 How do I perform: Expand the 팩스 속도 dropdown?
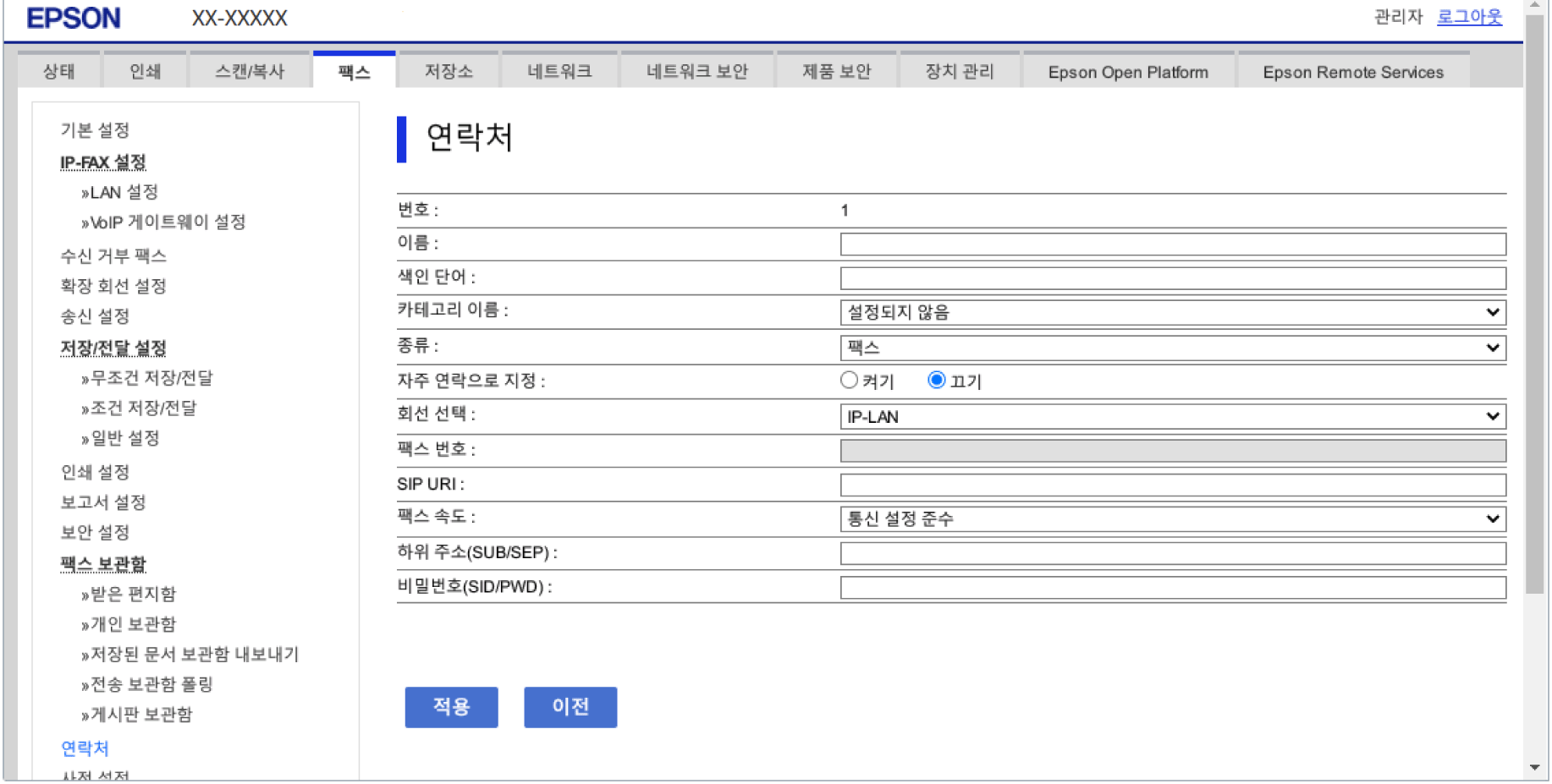[1172, 518]
